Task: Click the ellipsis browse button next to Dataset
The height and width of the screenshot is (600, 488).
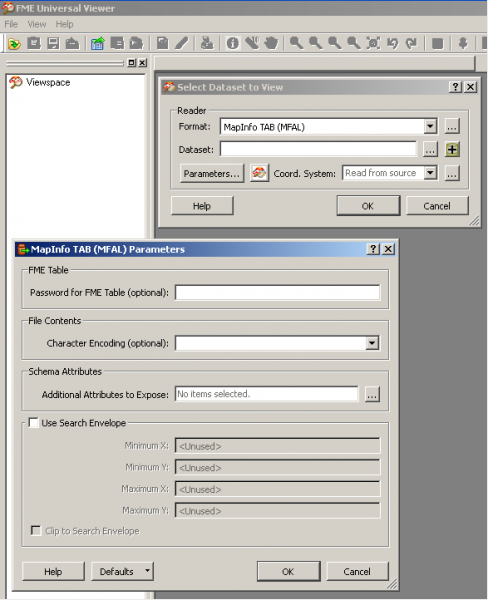Action: pyautogui.click(x=430, y=149)
